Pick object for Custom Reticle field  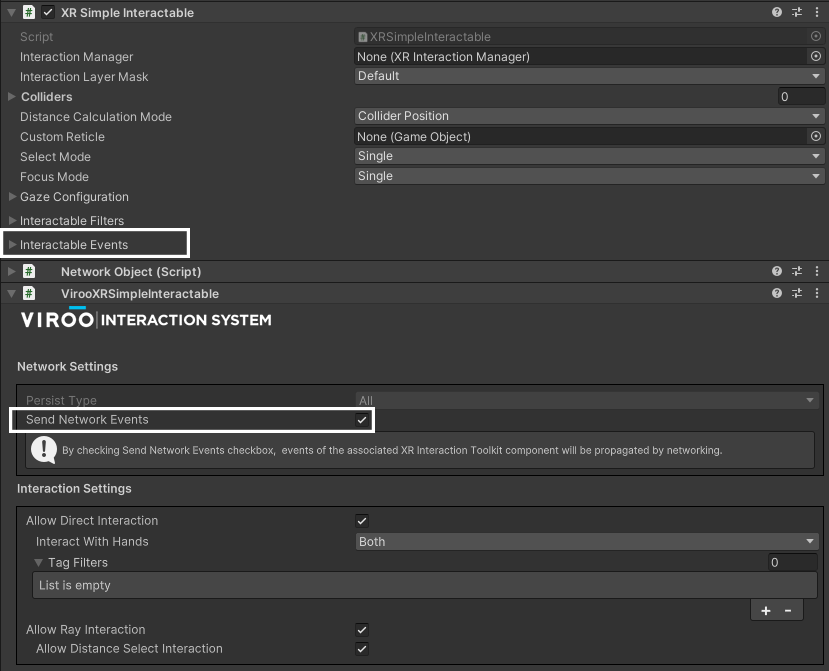pyautogui.click(x=815, y=137)
